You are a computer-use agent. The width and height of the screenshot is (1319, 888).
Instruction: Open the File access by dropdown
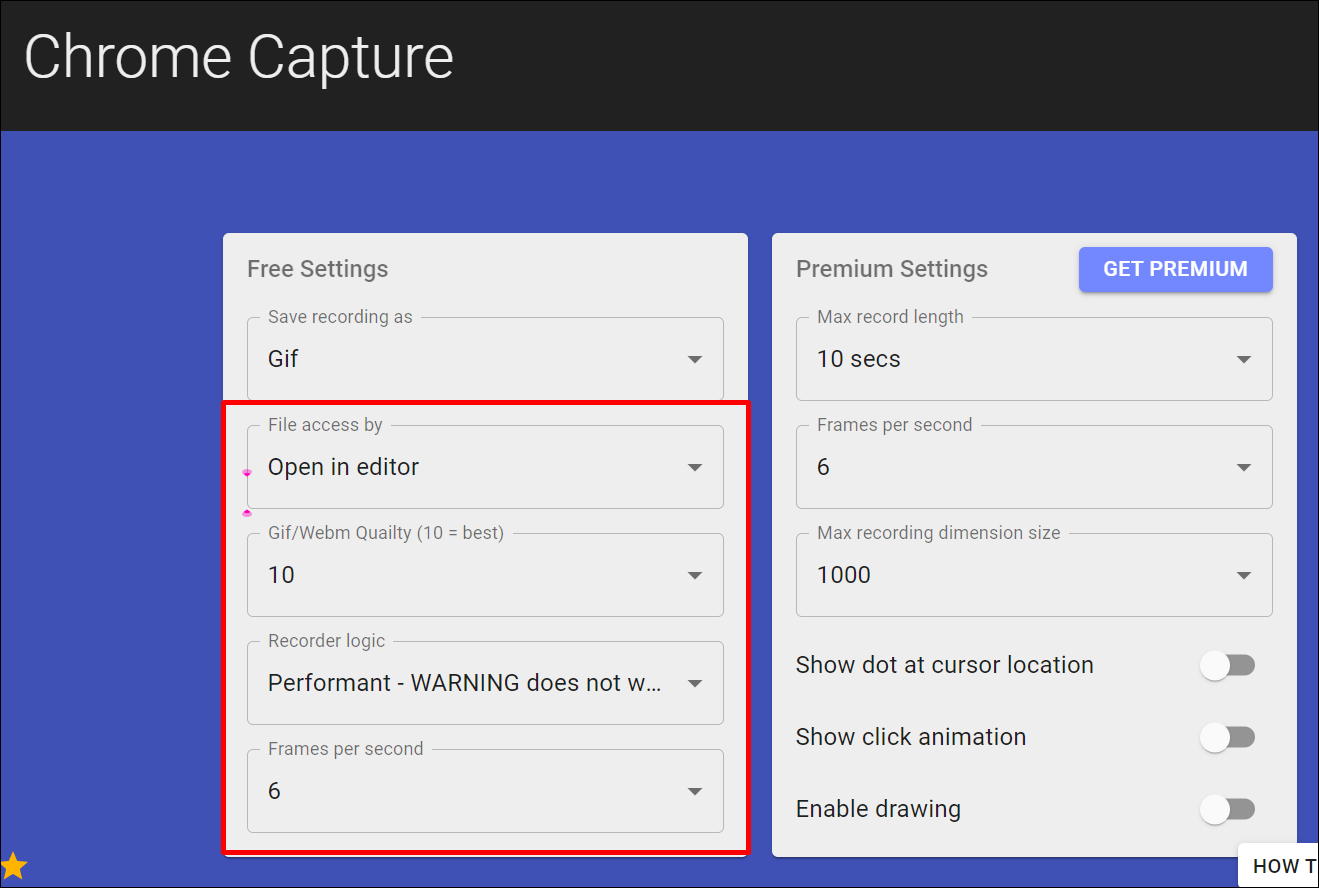[x=485, y=467]
